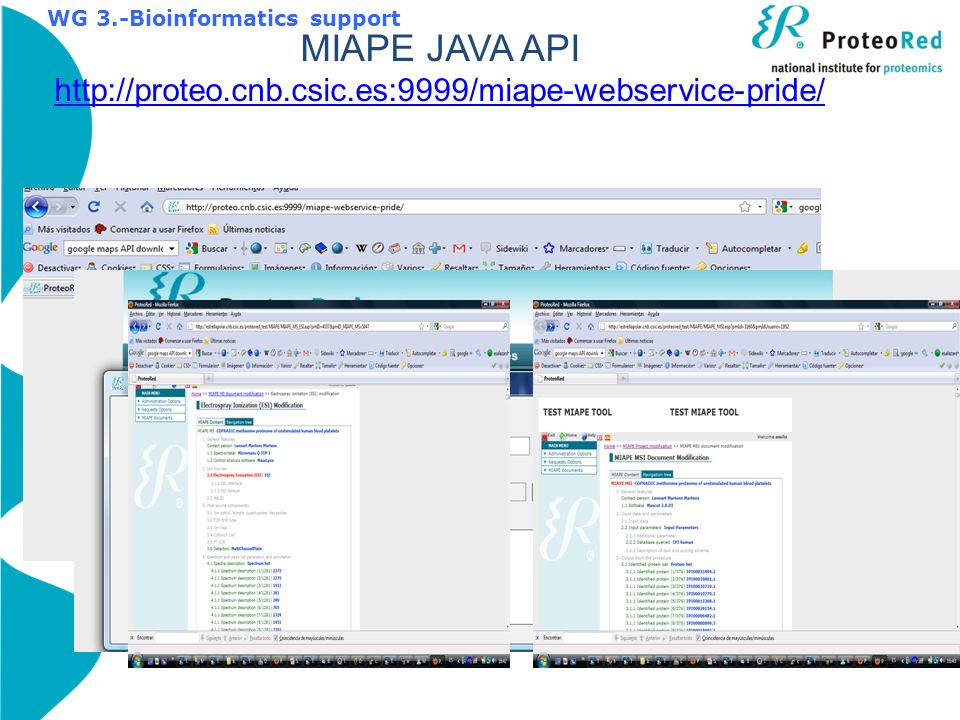Reload page in right Firefox window
This screenshot has width=960, height=720.
[566, 326]
